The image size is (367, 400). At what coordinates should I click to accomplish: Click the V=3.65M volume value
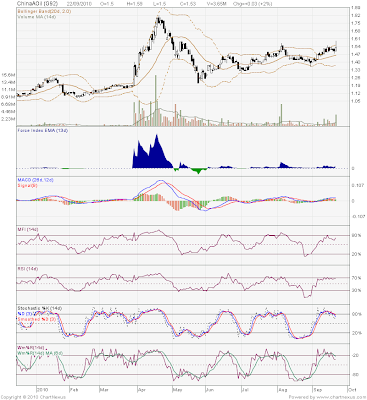[218, 3]
